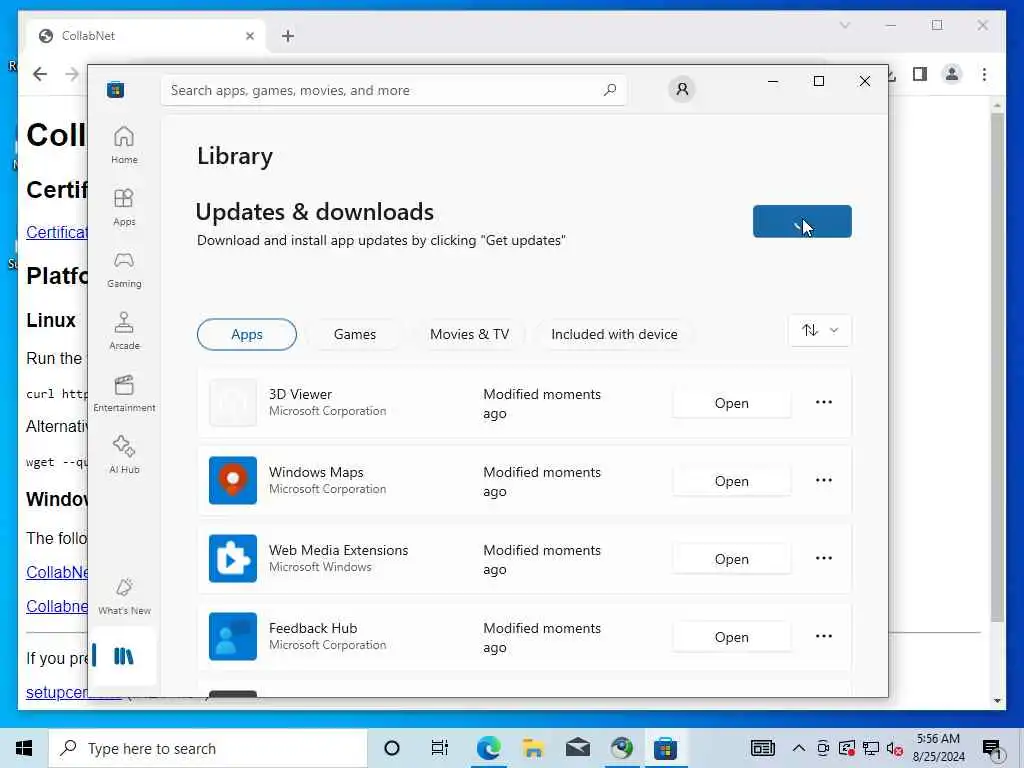Image resolution: width=1024 pixels, height=768 pixels.
Task: Click the 'Windows Maps' app name
Action: point(316,472)
